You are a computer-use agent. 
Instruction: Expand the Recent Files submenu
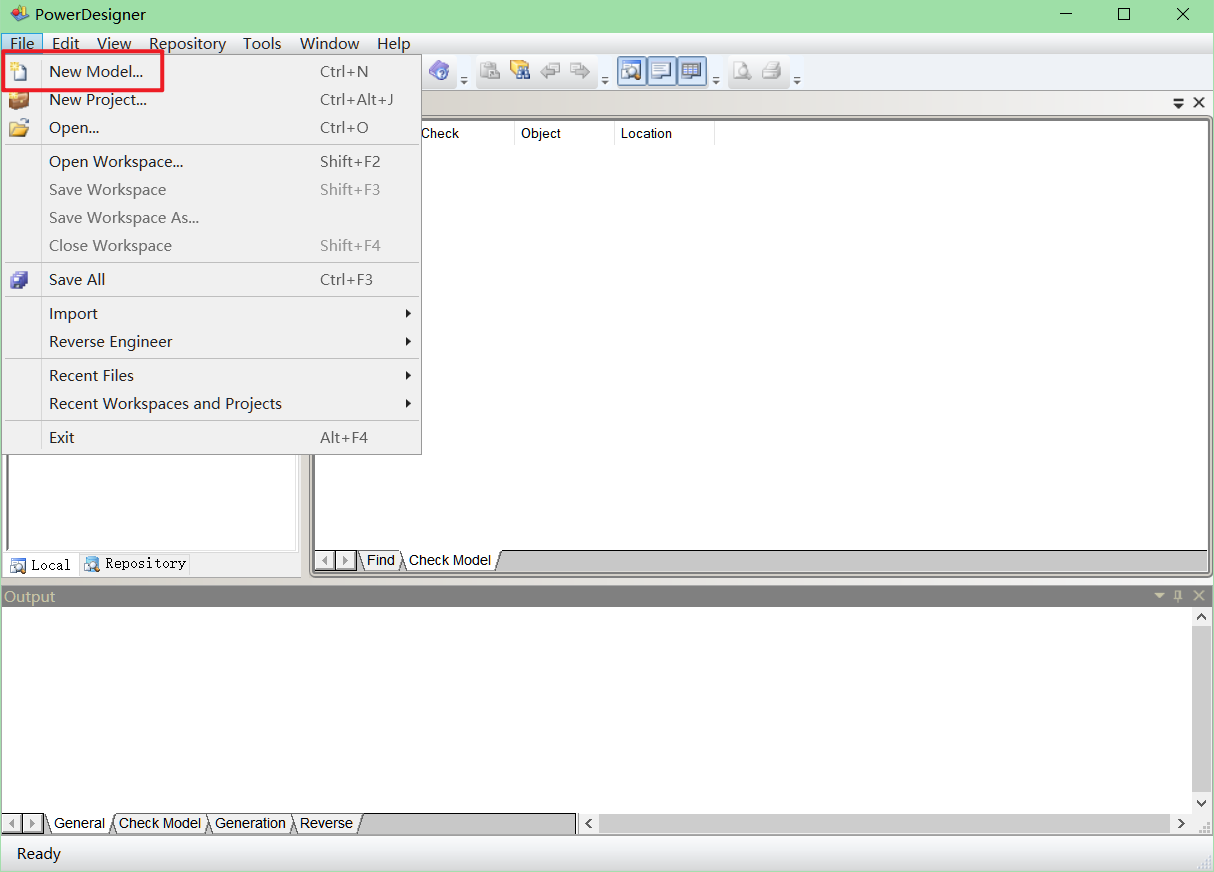click(x=212, y=376)
